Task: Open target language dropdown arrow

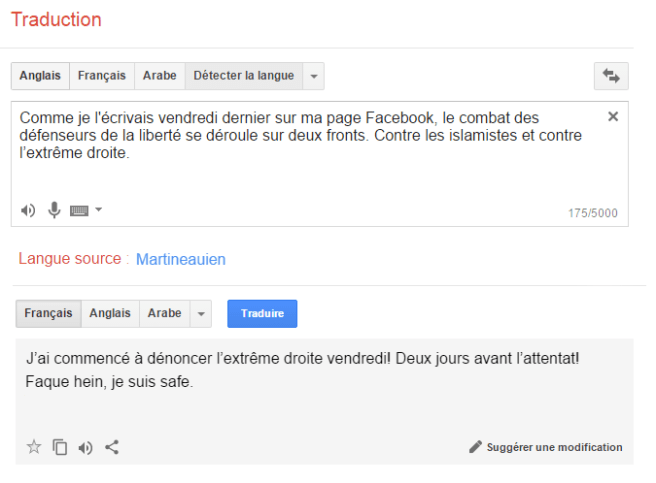Action: (x=201, y=314)
